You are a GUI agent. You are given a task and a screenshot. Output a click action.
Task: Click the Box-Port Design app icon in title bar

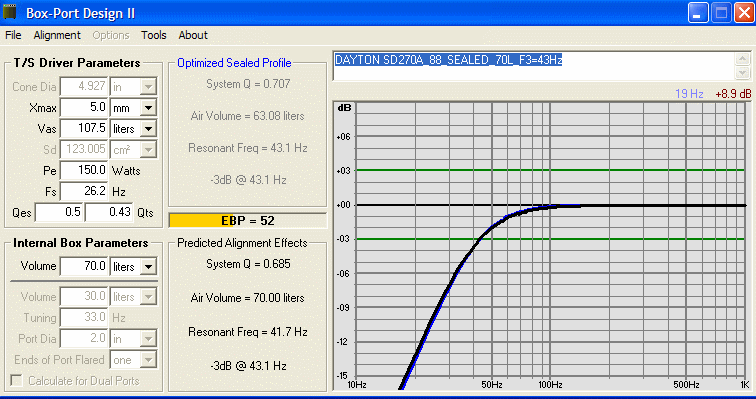coord(9,12)
